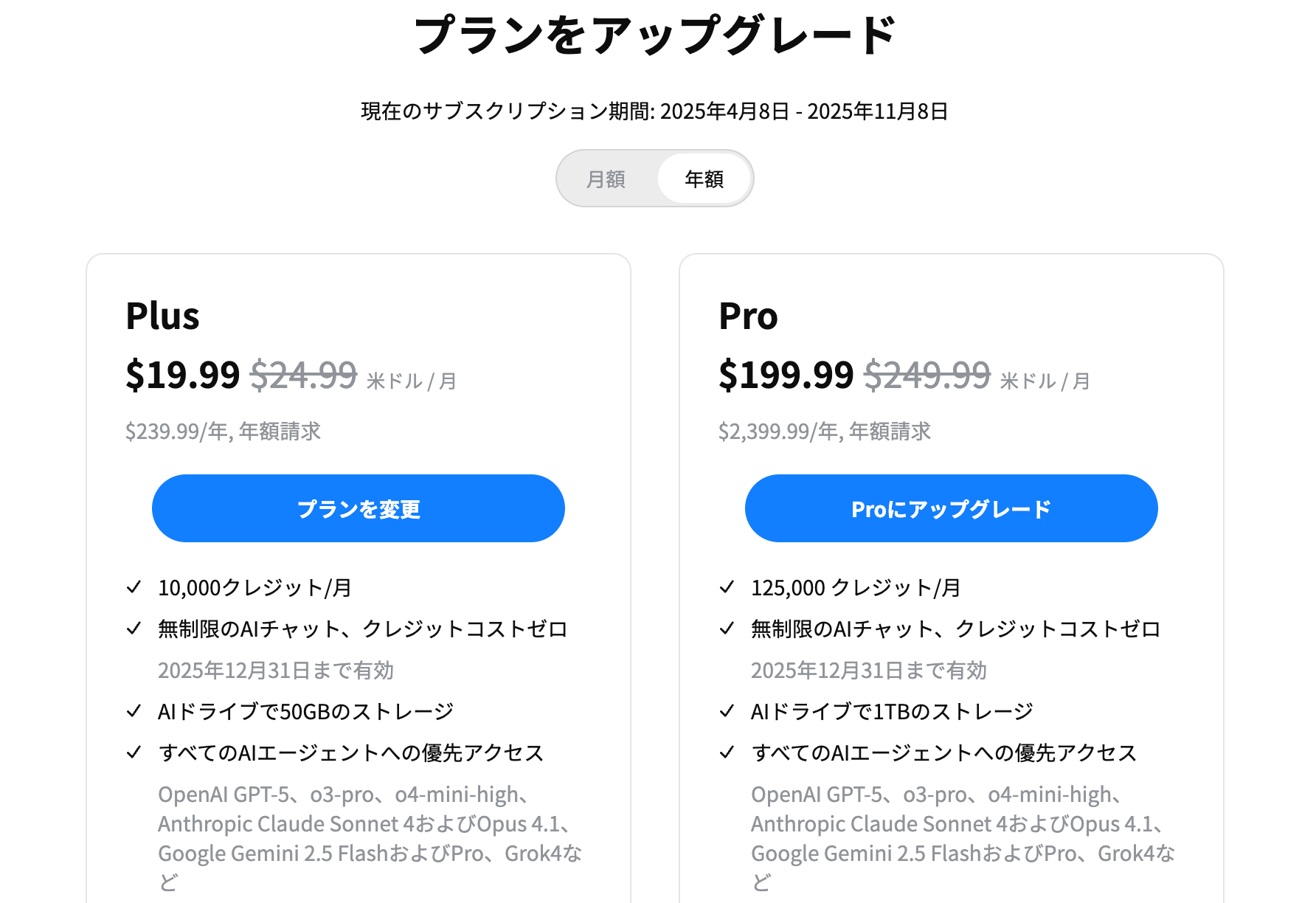
Task: Select the 年額 tab on the billing switcher
Action: point(703,178)
